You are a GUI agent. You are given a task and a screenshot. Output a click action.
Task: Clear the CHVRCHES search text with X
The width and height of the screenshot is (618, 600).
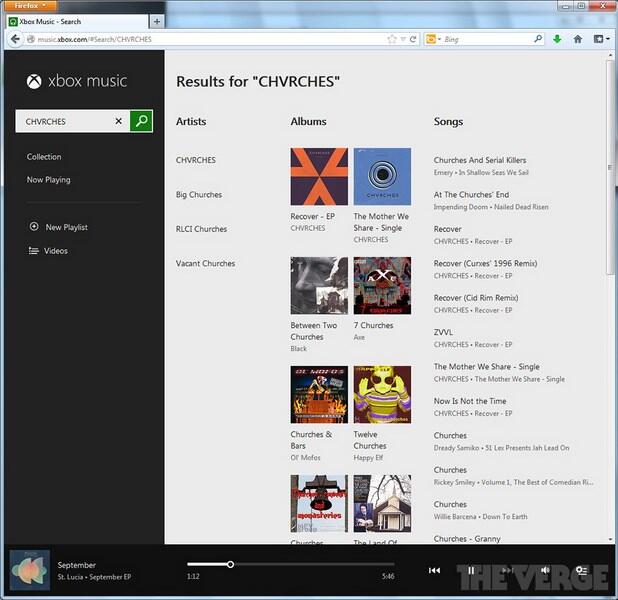tap(118, 121)
